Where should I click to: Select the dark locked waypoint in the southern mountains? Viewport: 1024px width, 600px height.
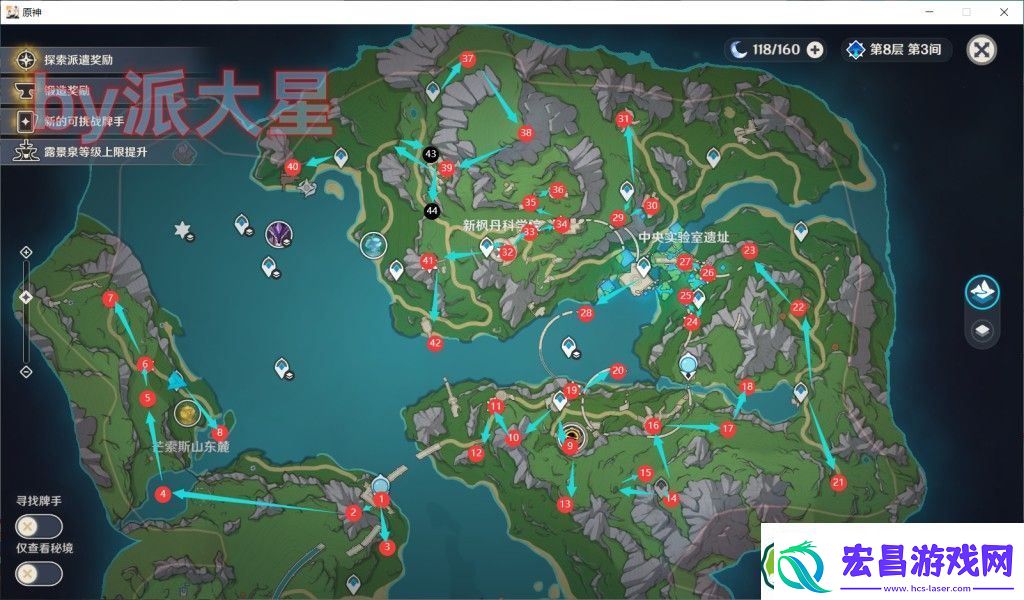(x=661, y=487)
